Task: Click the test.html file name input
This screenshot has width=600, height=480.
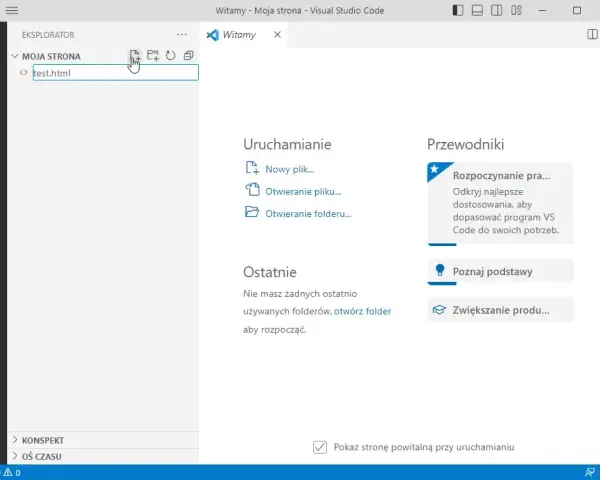Action: 116,73
